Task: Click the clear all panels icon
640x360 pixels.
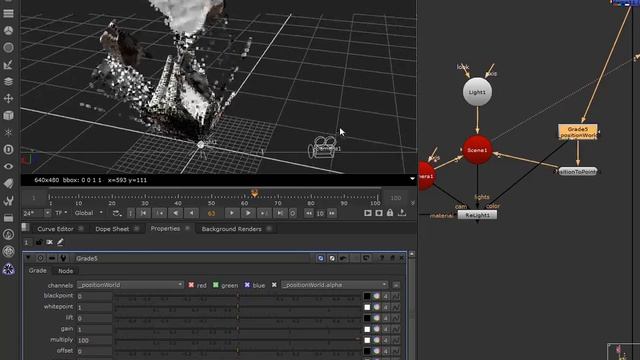Action: (x=49, y=242)
